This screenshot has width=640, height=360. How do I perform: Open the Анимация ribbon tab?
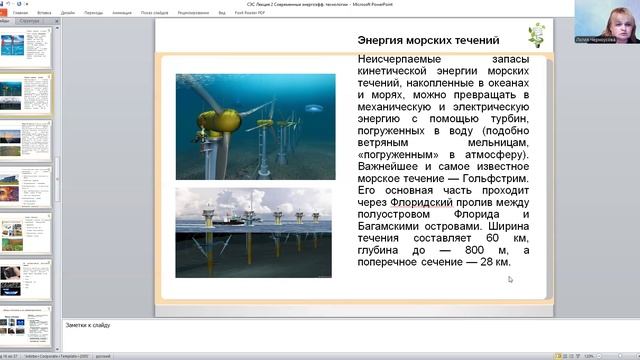point(122,13)
